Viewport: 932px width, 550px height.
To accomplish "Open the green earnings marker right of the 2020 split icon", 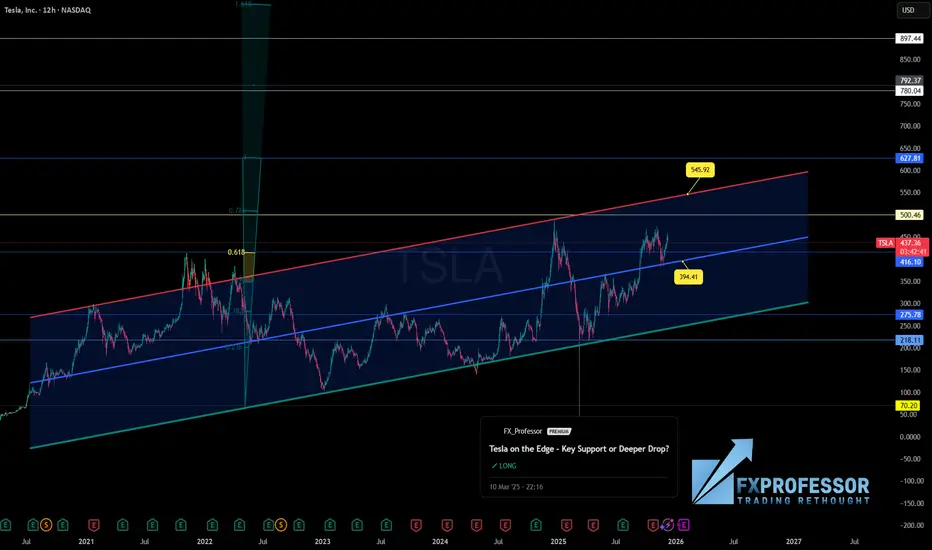I will click(62, 524).
